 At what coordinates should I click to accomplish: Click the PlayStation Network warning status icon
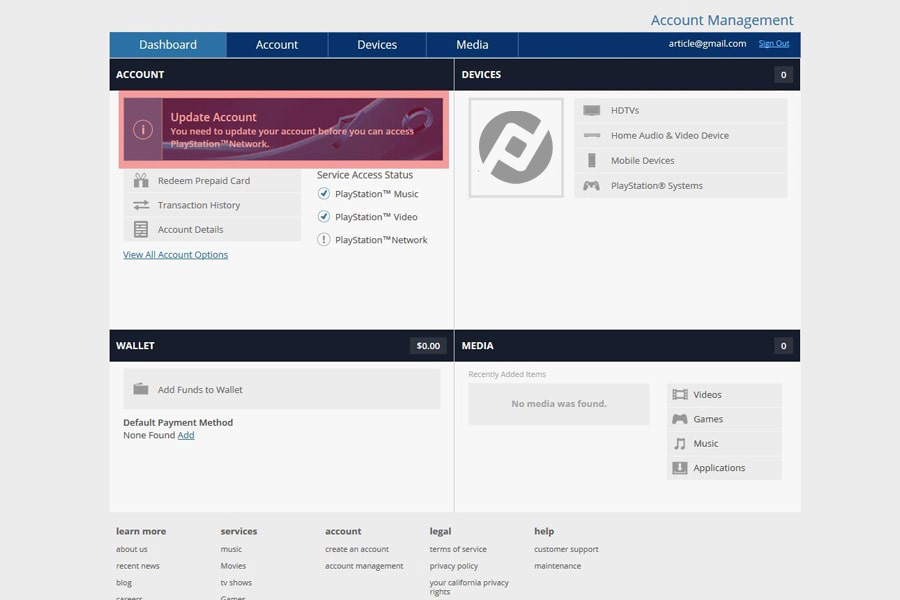[324, 239]
